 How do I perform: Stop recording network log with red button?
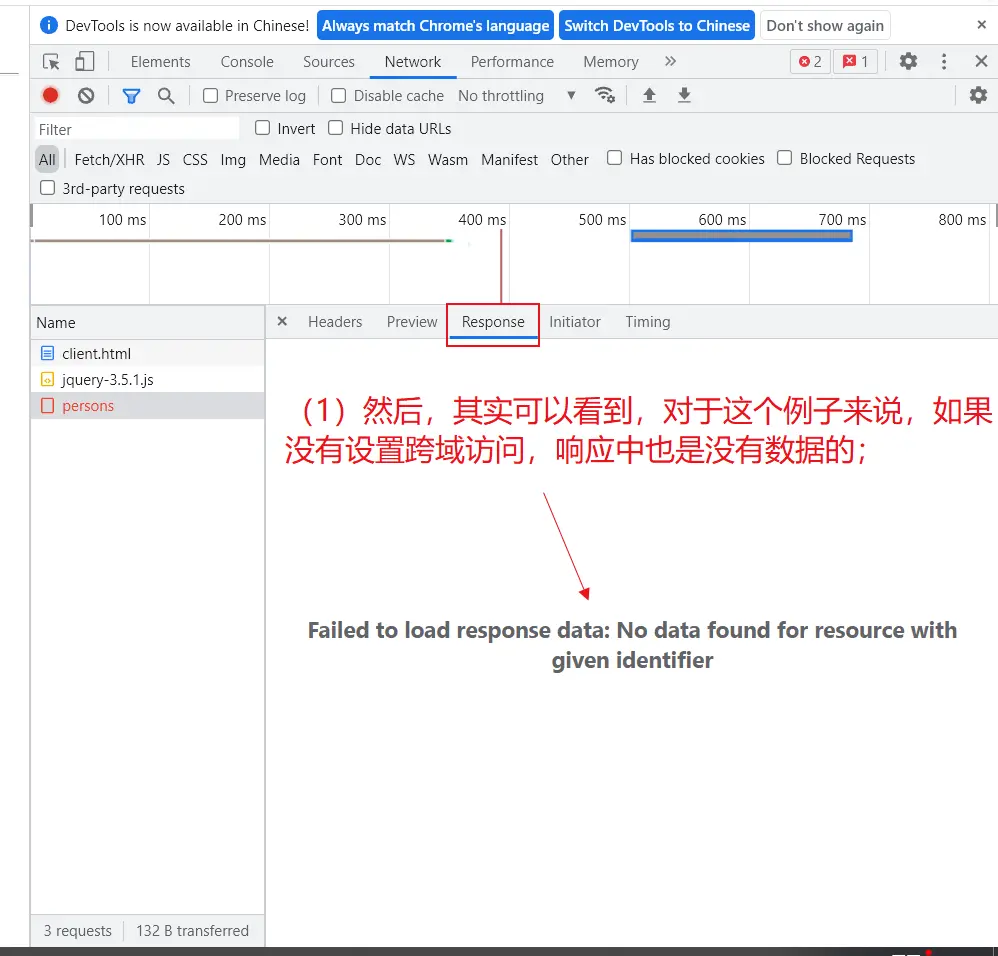50,95
